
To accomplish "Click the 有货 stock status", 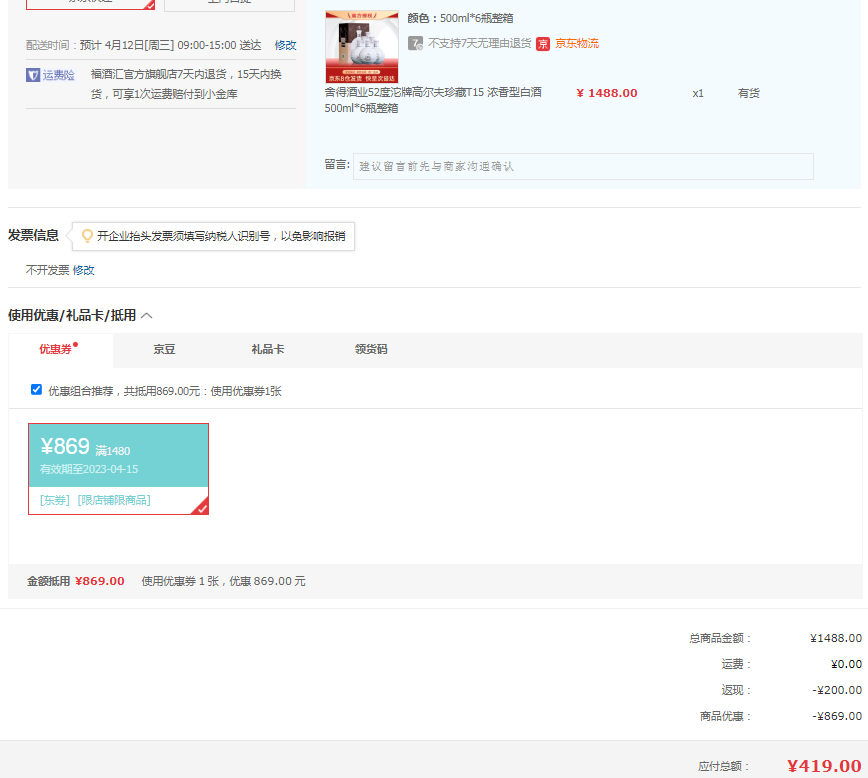I will 748,93.
